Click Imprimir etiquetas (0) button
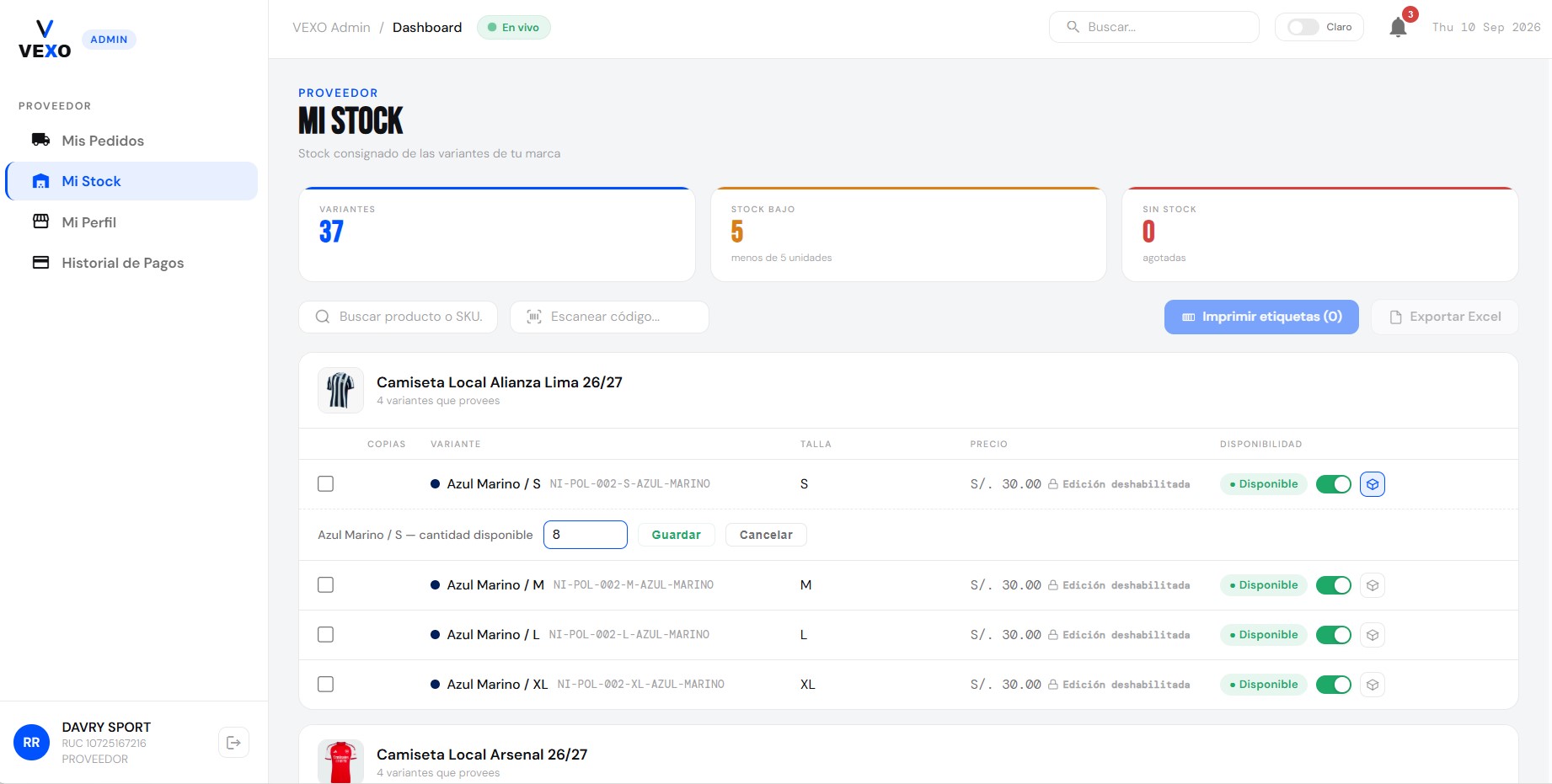The width and height of the screenshot is (1552, 784). tap(1261, 317)
